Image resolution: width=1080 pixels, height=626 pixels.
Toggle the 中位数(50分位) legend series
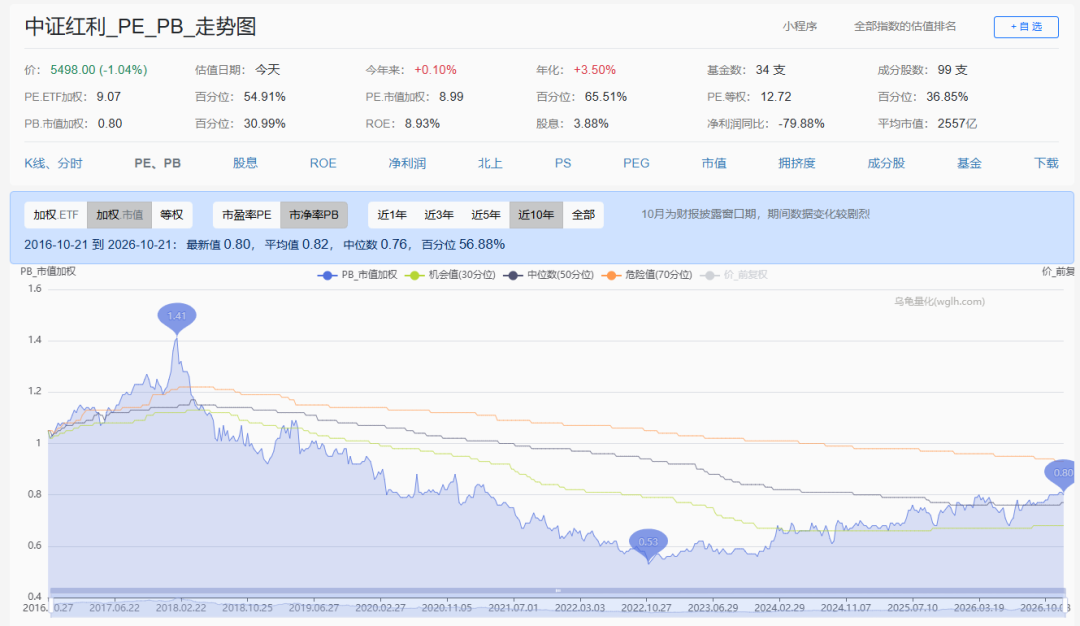pos(549,275)
